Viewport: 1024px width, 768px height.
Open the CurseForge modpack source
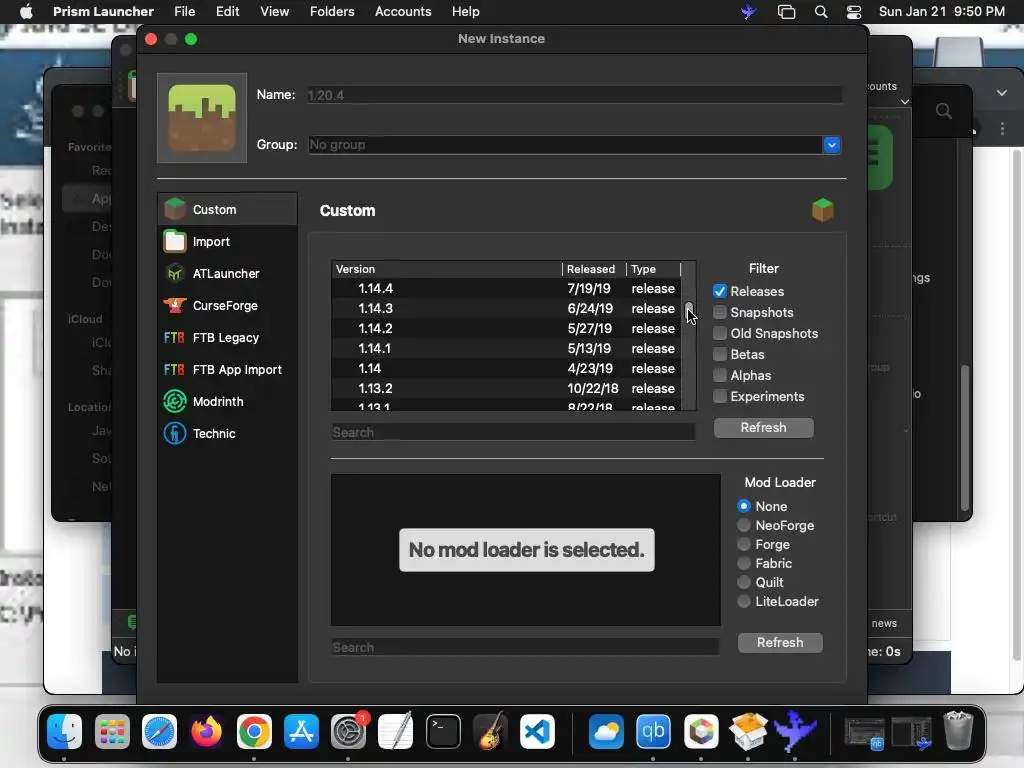[x=174, y=305]
